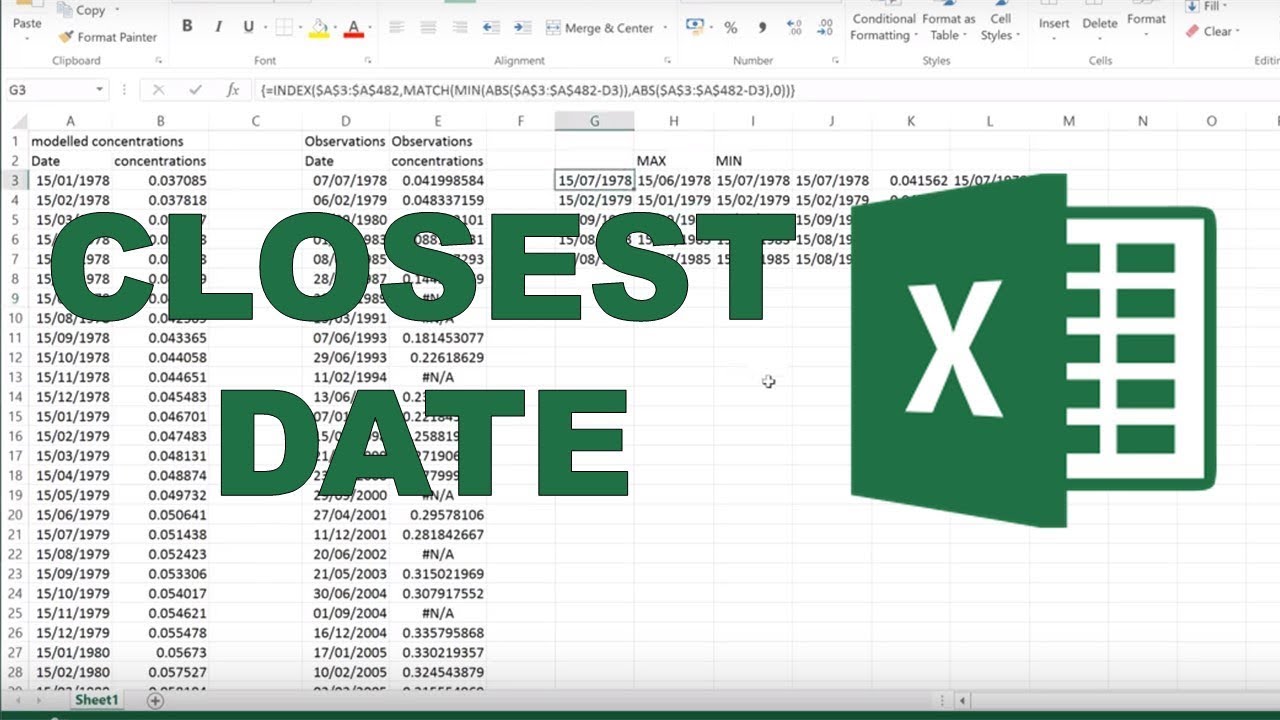This screenshot has width=1280, height=720.
Task: Click the Name Box showing G3
Action: click(x=48, y=90)
